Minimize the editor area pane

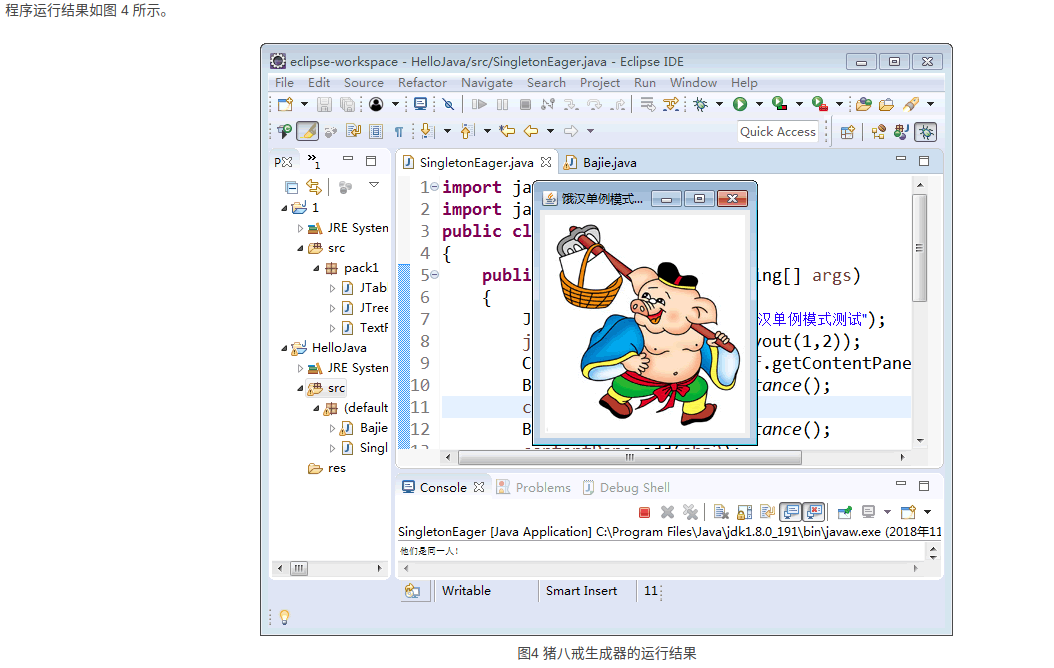pos(901,159)
